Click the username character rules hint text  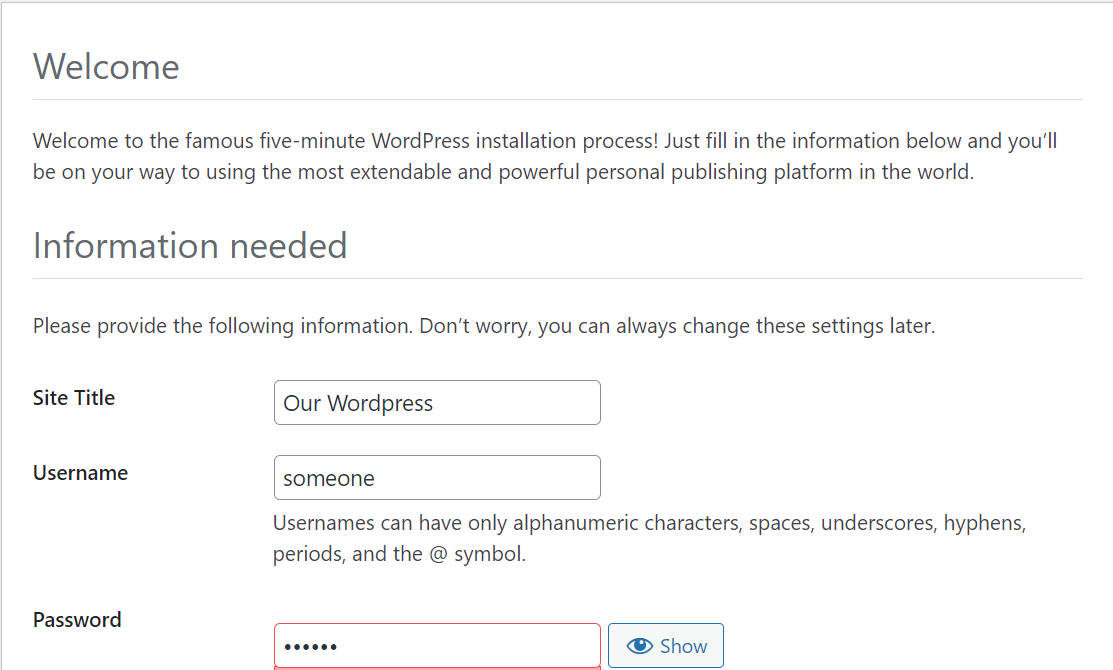pyautogui.click(x=649, y=538)
